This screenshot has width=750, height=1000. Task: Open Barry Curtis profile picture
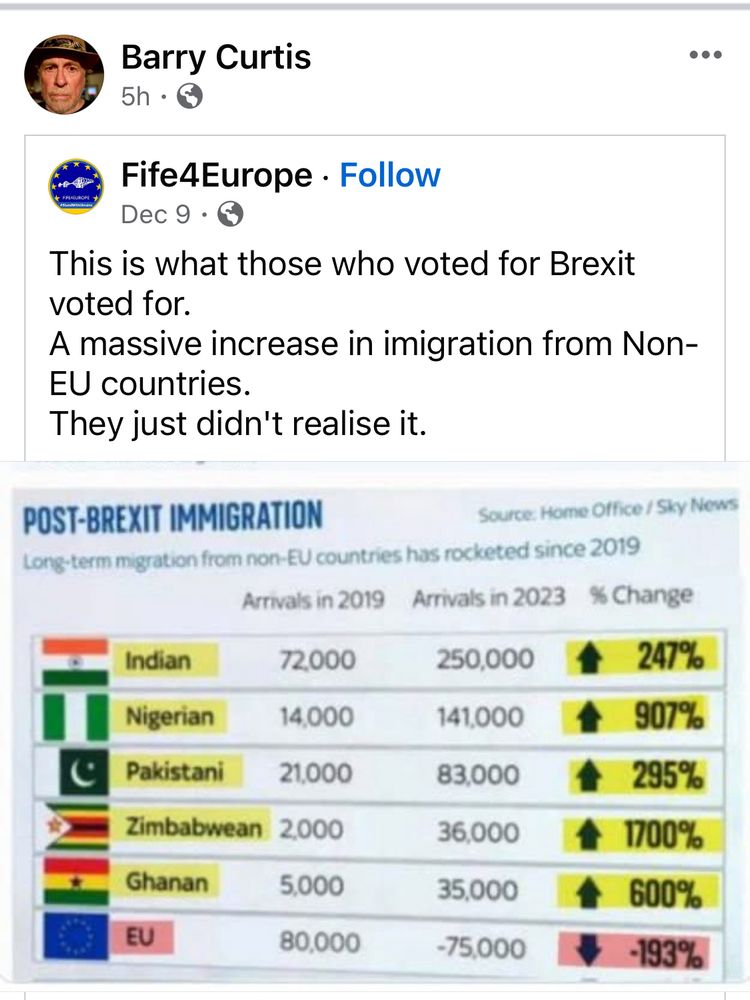tap(64, 75)
